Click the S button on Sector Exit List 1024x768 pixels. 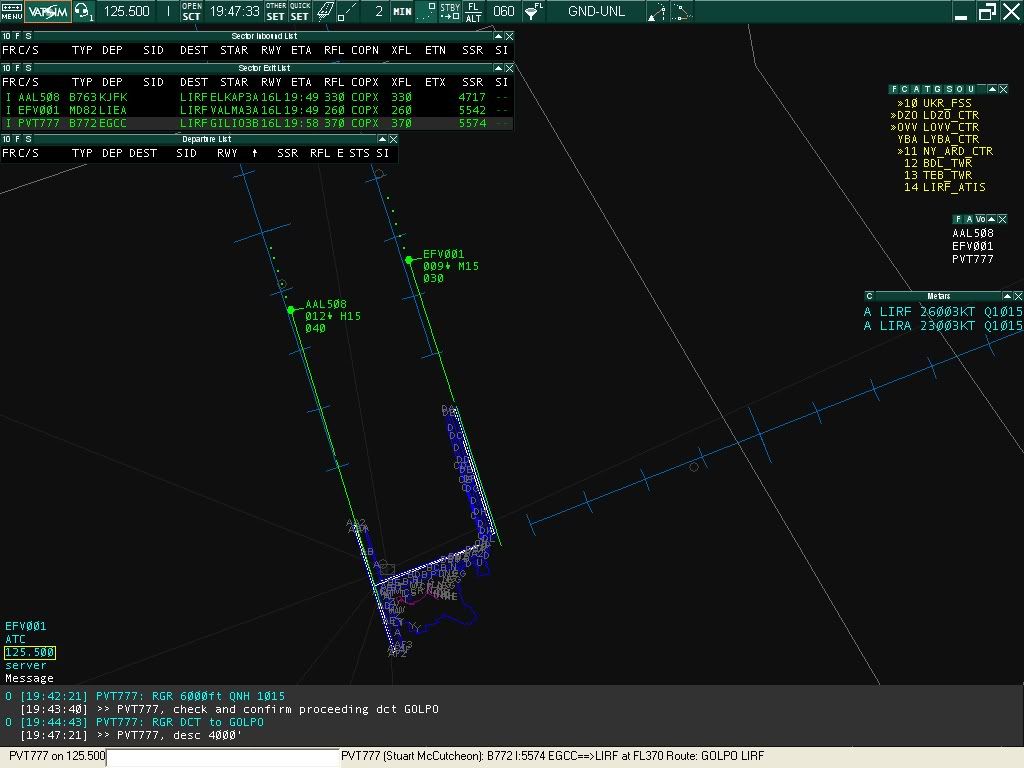(x=28, y=68)
